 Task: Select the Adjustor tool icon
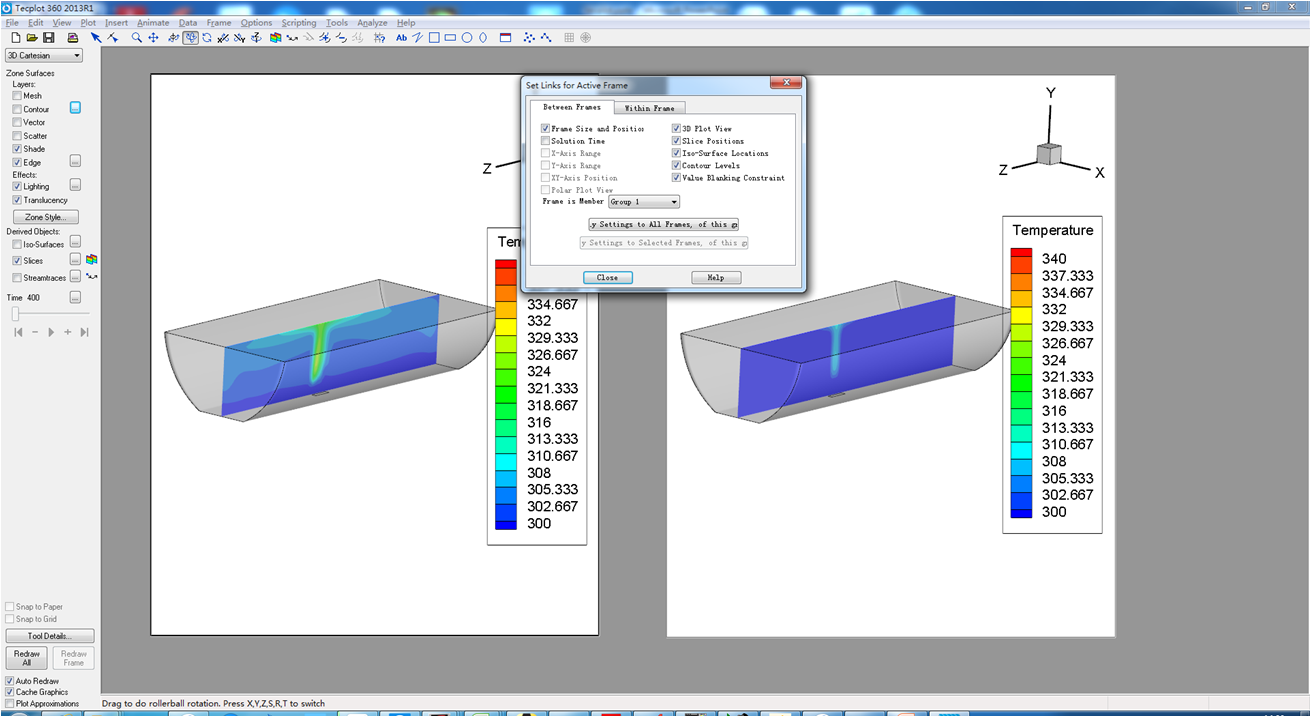tap(113, 38)
